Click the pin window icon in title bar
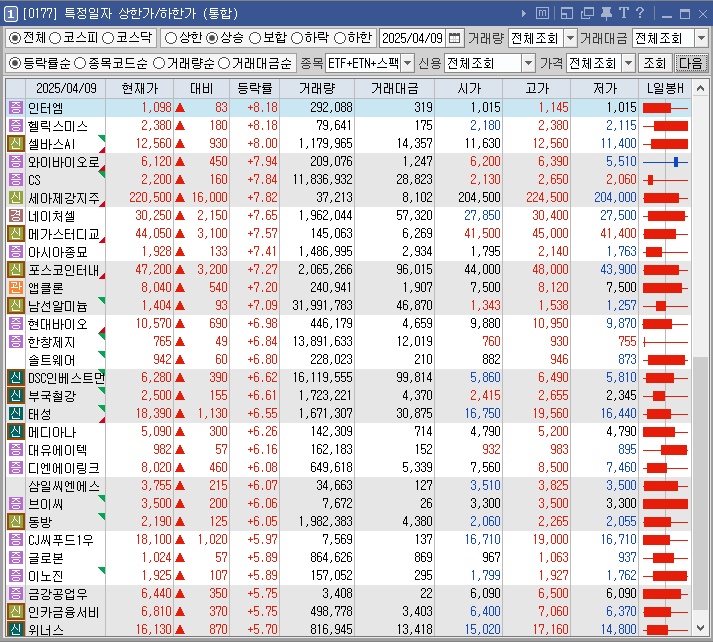 click(606, 14)
